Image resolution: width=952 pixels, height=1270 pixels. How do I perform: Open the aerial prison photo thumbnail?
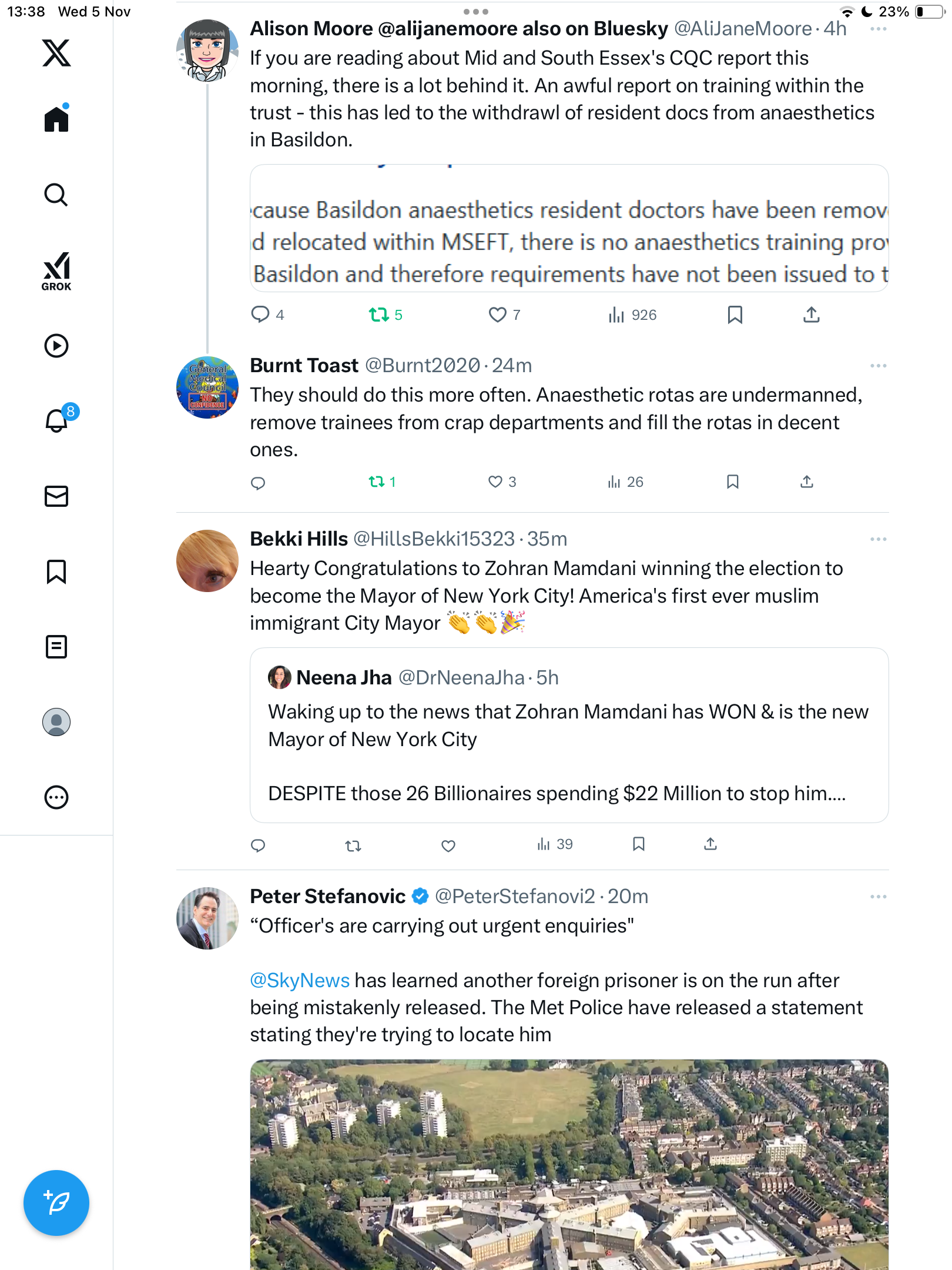click(x=569, y=1165)
